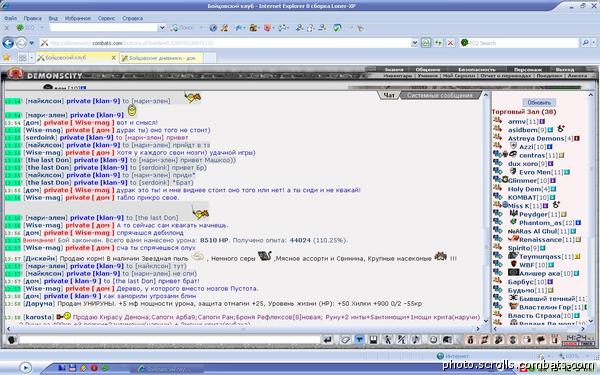
Task: Click the Windows media player taskbar button
Action: pyautogui.click(x=25, y=368)
